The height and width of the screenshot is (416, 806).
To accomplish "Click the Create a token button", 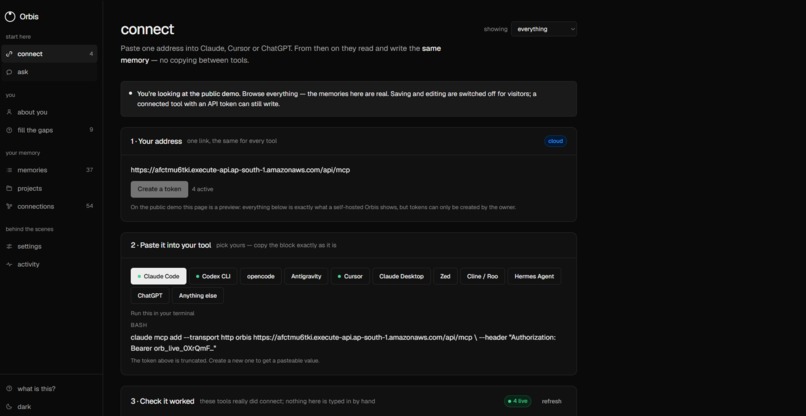I will tap(159, 189).
